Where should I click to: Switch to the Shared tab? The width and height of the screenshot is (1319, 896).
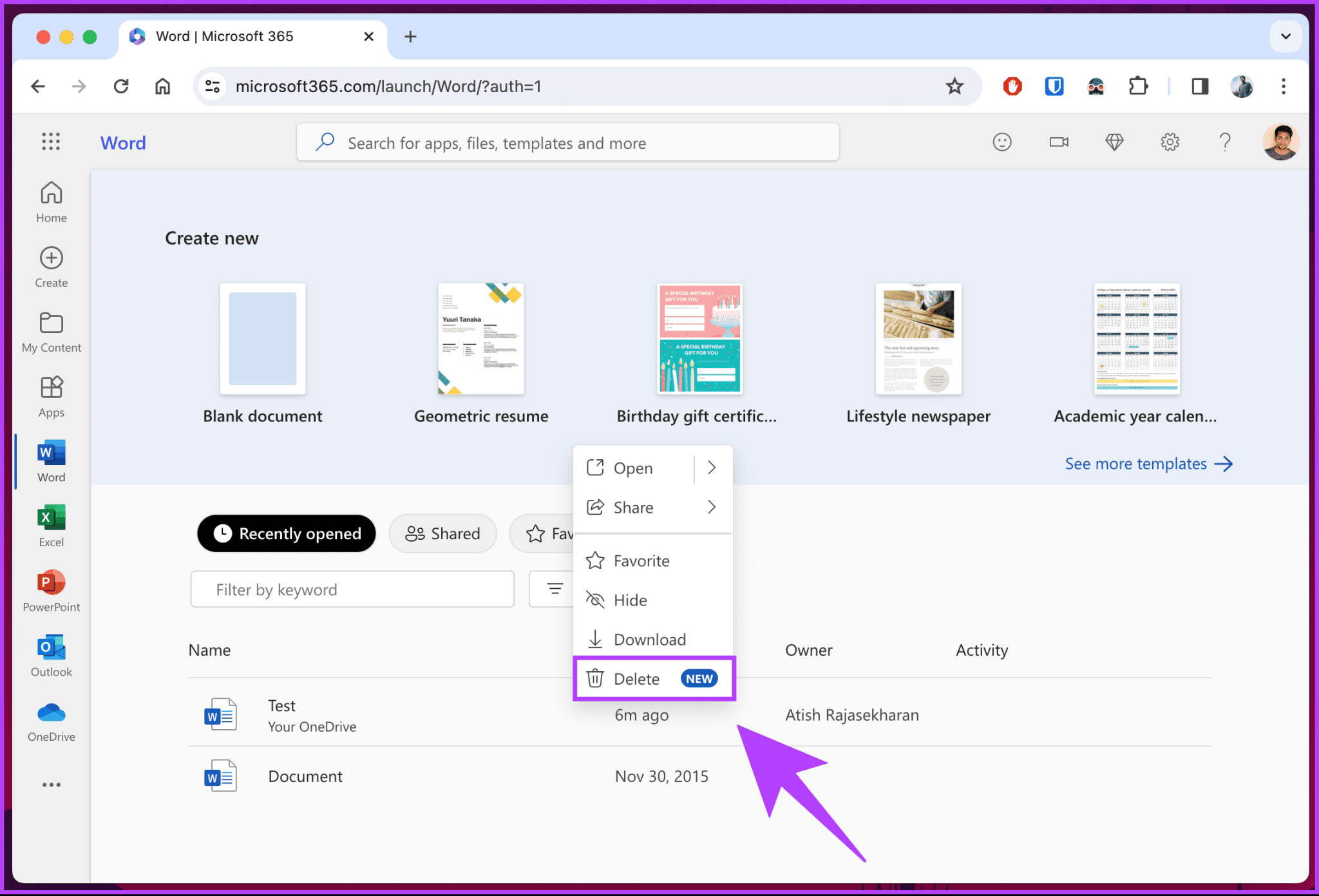(x=442, y=533)
